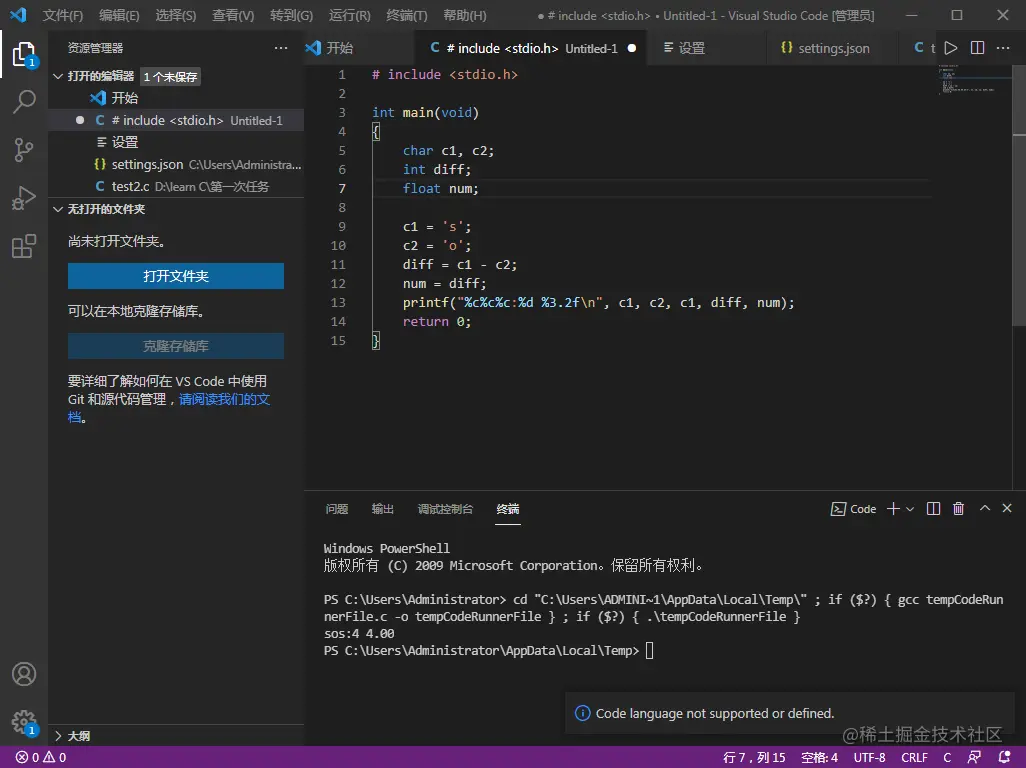This screenshot has width=1026, height=768.
Task: Split the editor to the right
Action: (x=977, y=48)
